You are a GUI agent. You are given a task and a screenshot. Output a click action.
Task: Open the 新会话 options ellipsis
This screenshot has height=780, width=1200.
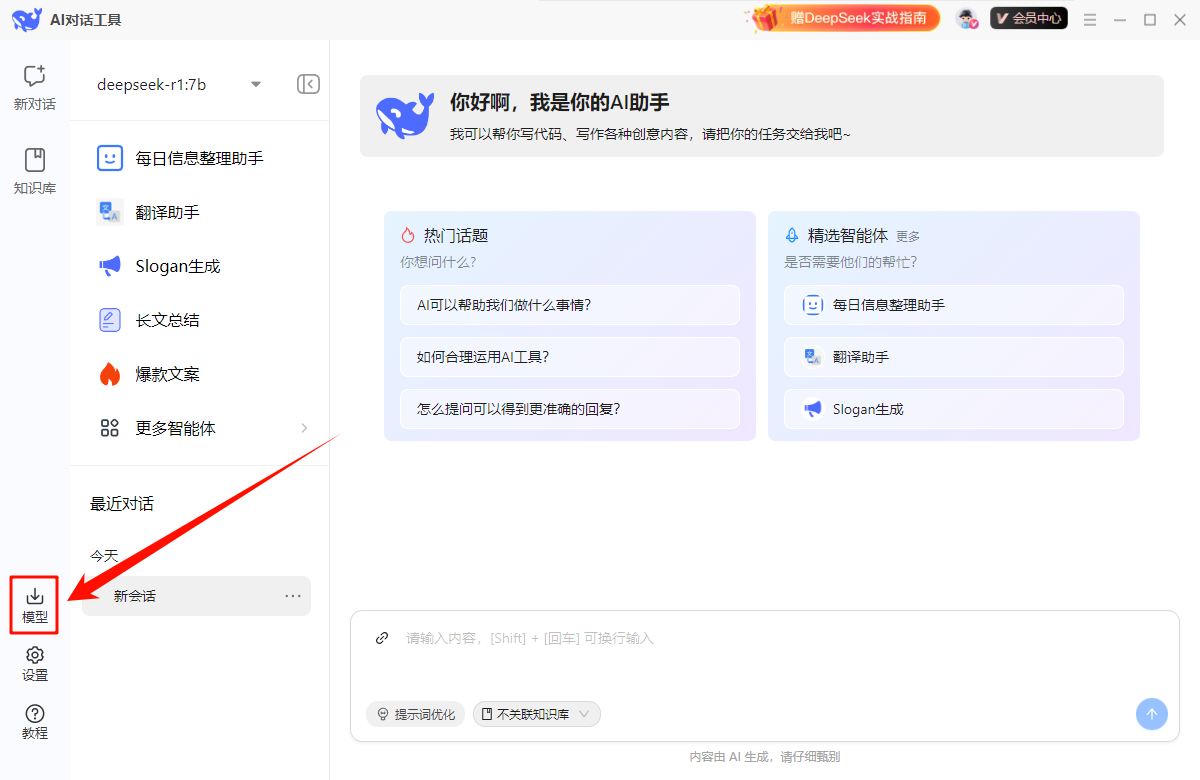click(x=293, y=596)
